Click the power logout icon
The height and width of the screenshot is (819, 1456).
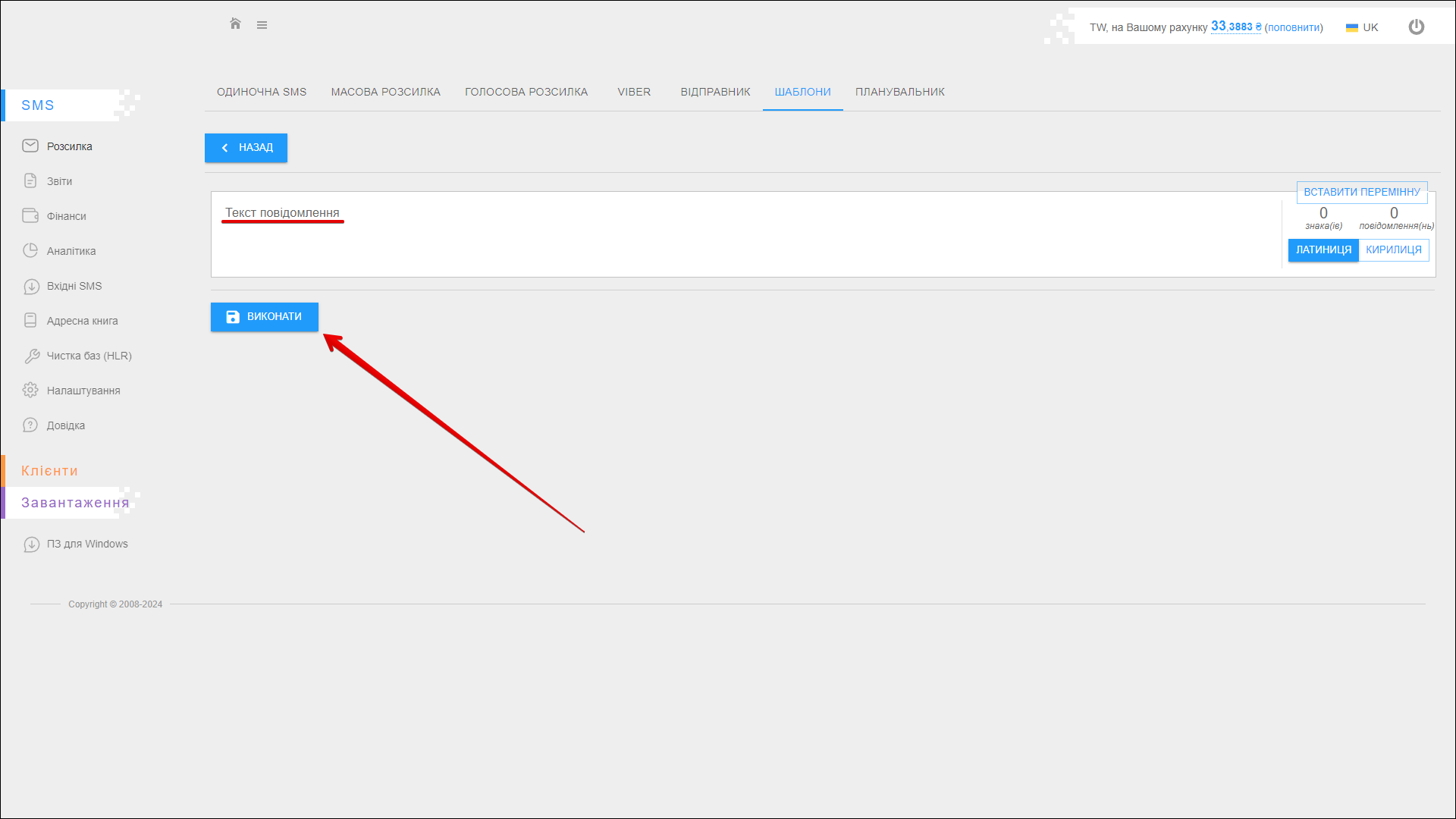point(1416,27)
